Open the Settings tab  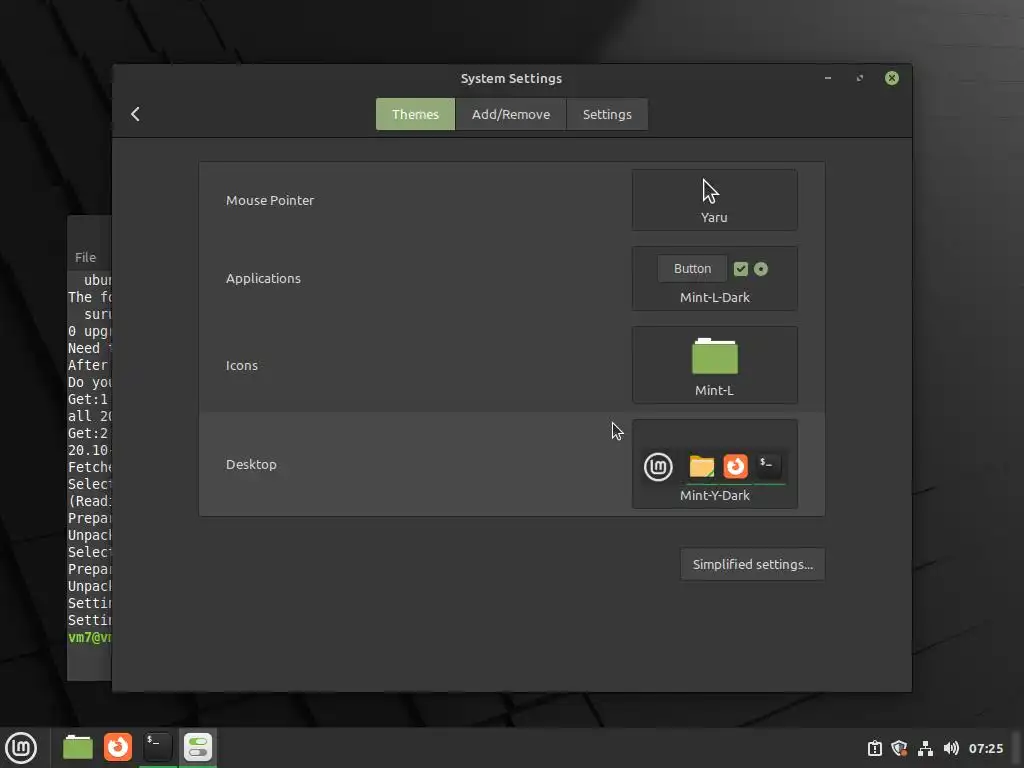click(607, 114)
